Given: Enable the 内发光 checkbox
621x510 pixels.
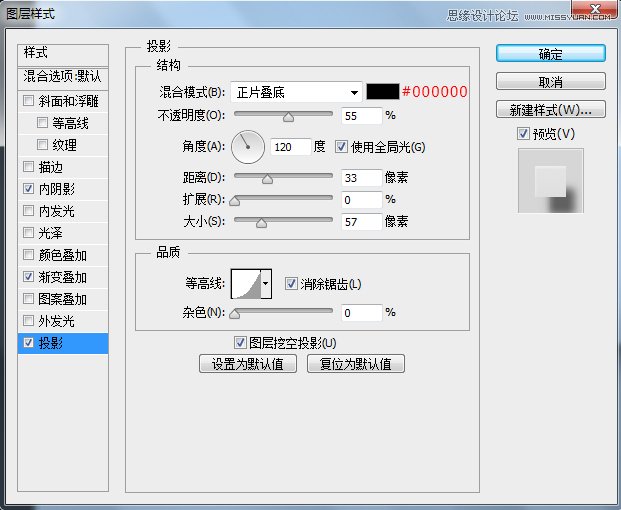Looking at the screenshot, I should click(x=29, y=210).
